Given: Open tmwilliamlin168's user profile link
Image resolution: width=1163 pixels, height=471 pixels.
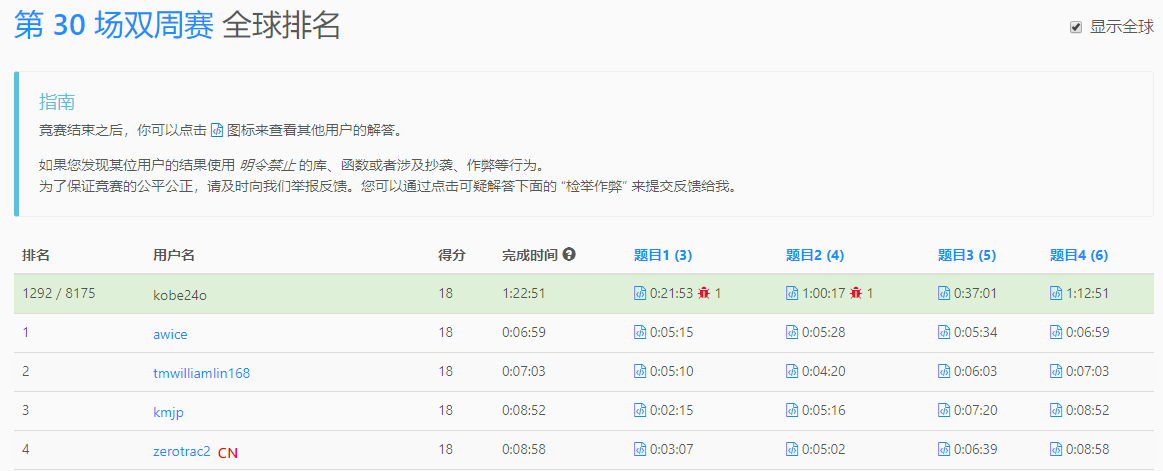Looking at the screenshot, I should (202, 373).
